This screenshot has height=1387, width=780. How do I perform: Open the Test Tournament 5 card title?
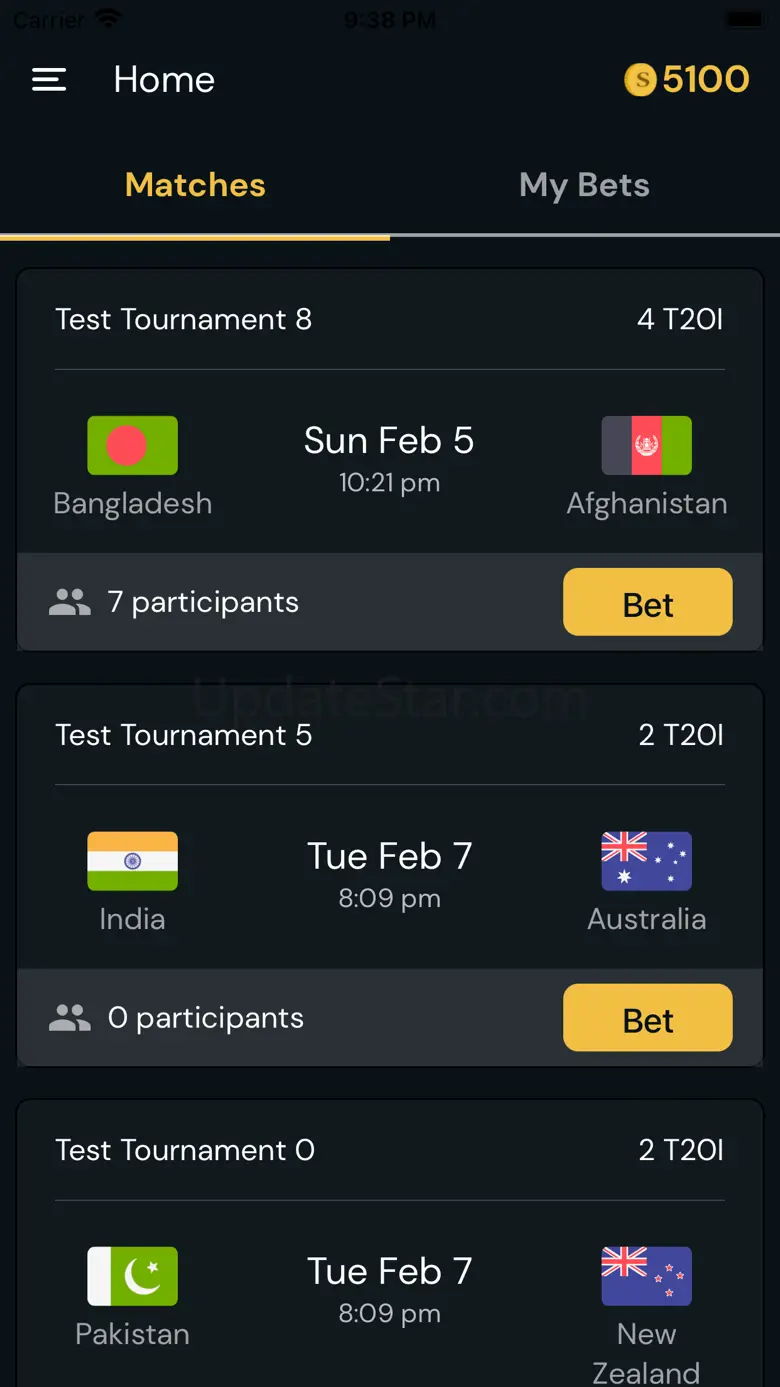click(183, 735)
